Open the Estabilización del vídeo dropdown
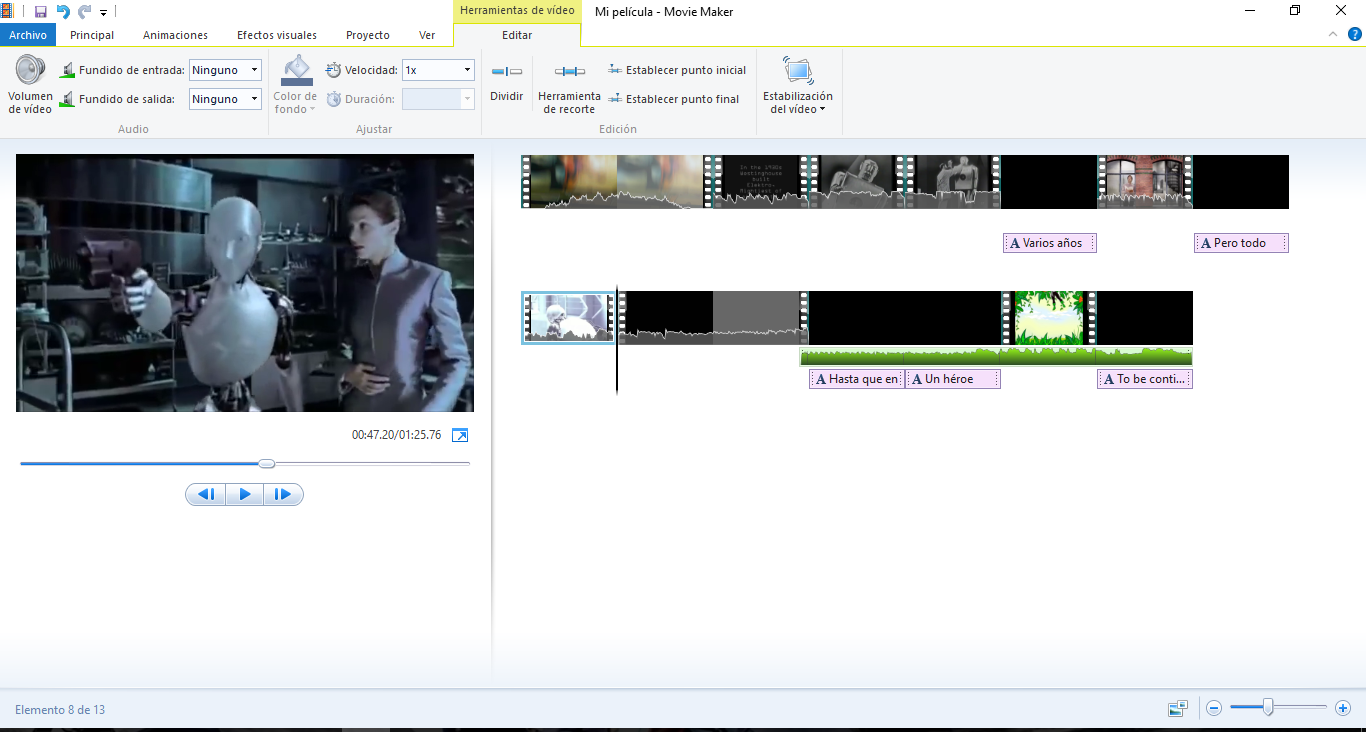 coord(798,87)
